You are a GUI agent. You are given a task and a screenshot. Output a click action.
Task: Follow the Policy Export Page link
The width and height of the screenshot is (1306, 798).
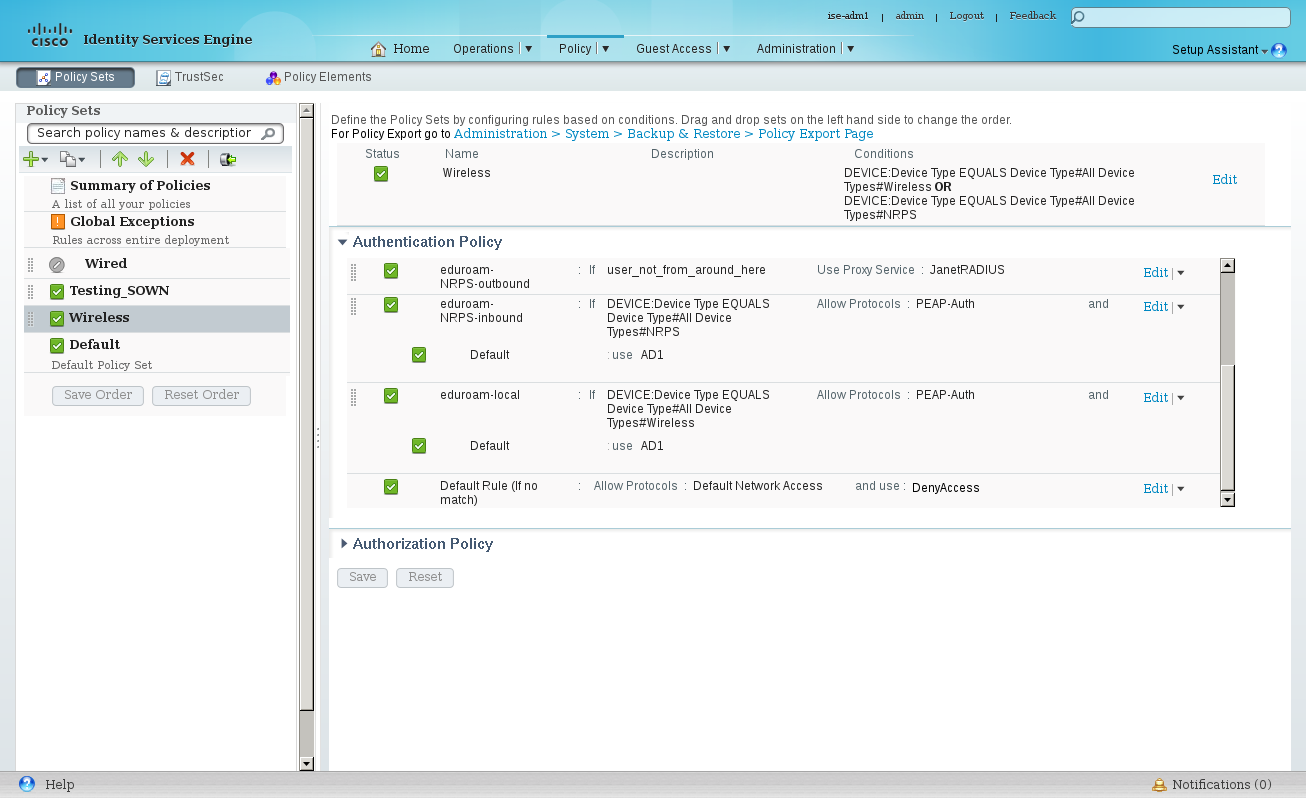pos(815,134)
